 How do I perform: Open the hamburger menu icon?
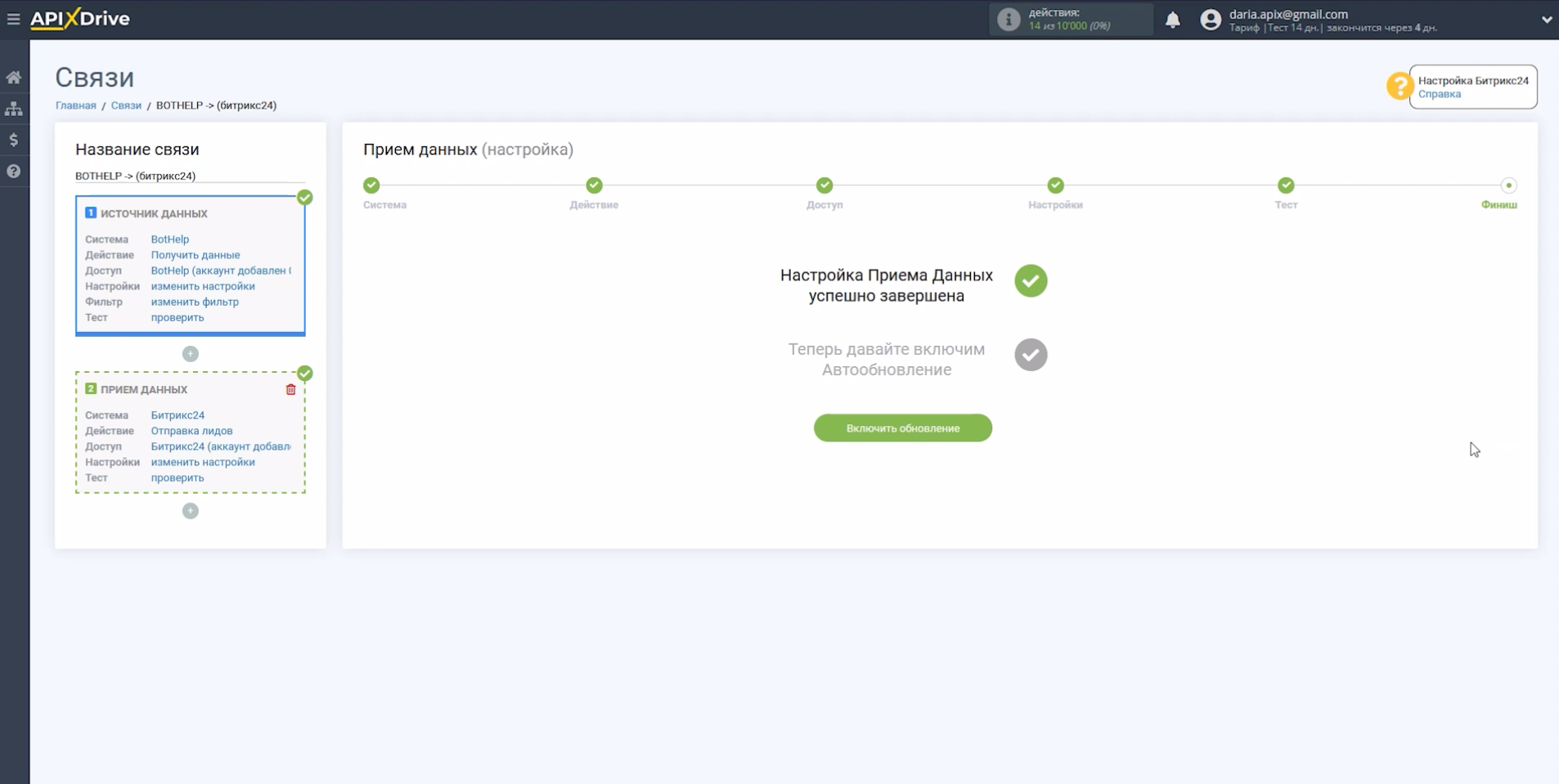point(13,19)
